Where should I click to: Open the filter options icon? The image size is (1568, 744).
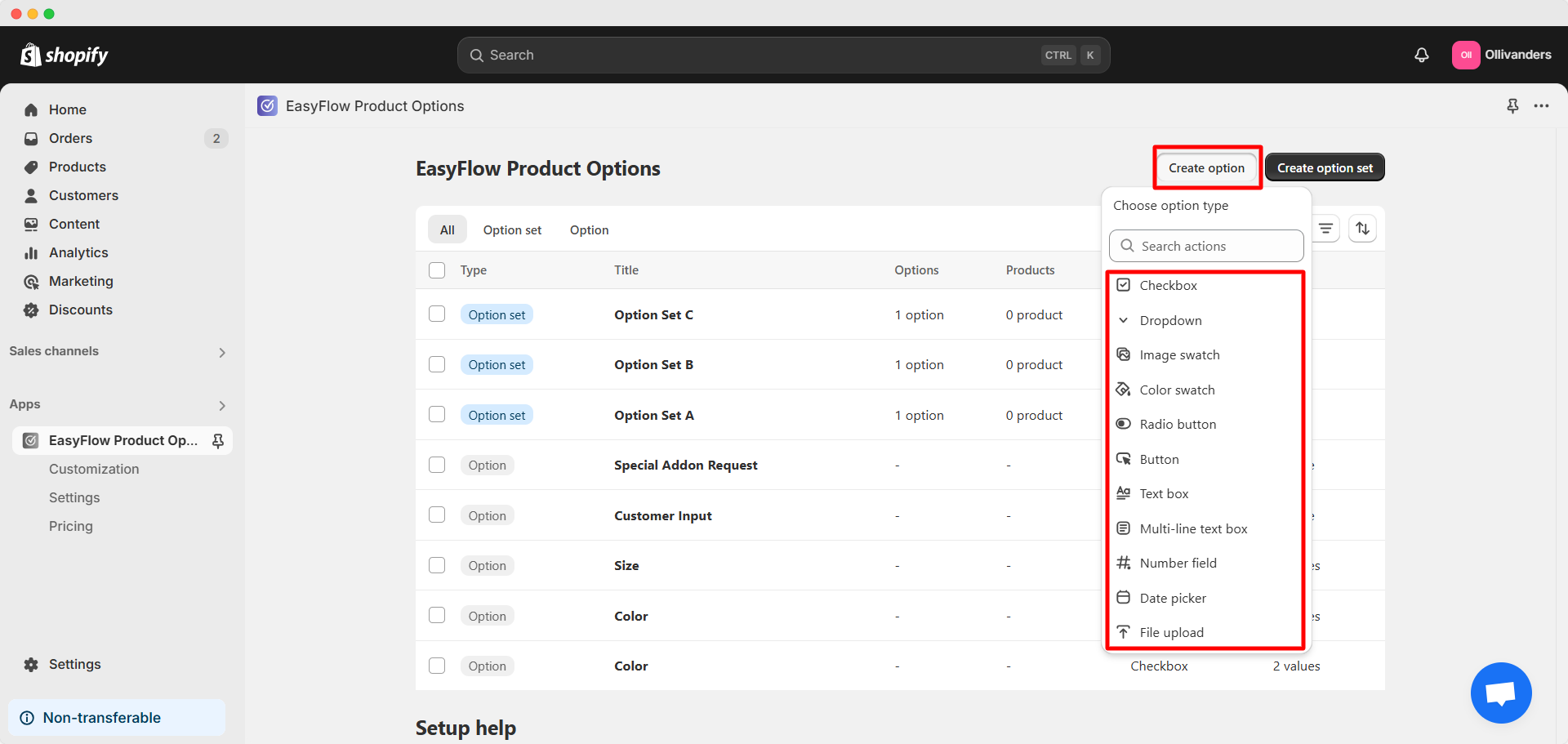tap(1326, 229)
